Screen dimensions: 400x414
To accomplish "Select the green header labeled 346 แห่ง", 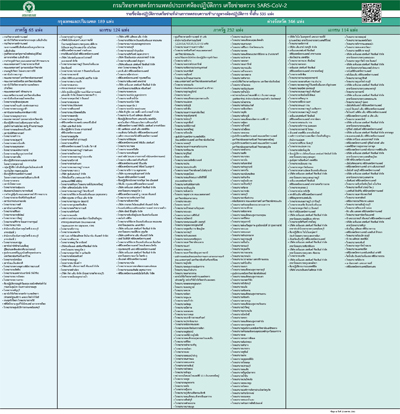I will [x=286, y=21].
